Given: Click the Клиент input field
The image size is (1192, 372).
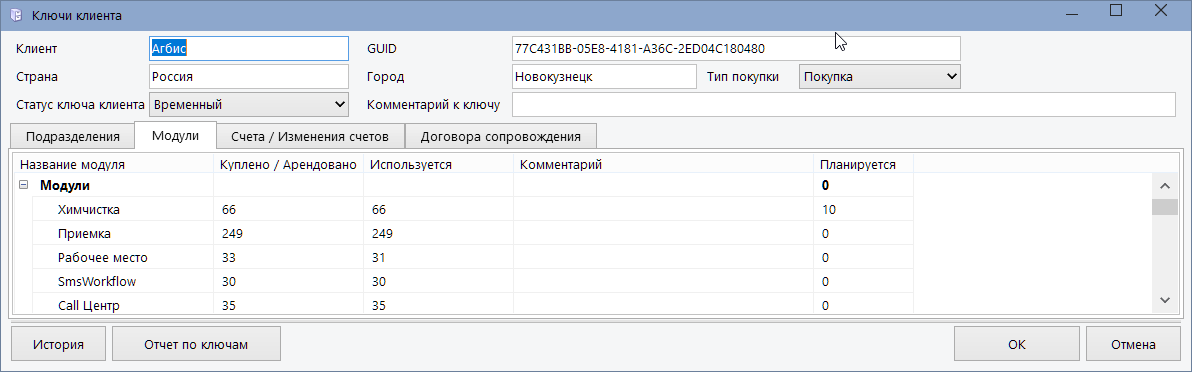Looking at the screenshot, I should pyautogui.click(x=249, y=49).
